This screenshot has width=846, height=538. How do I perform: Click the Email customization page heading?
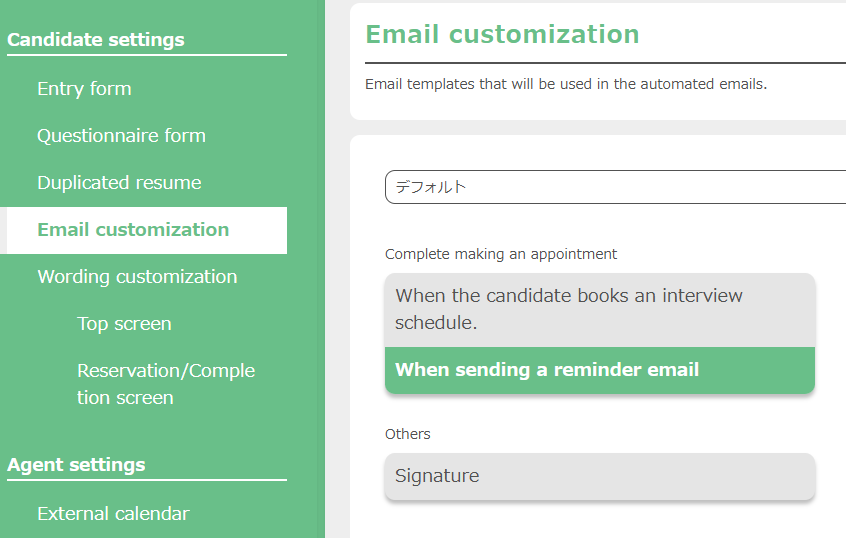502,34
